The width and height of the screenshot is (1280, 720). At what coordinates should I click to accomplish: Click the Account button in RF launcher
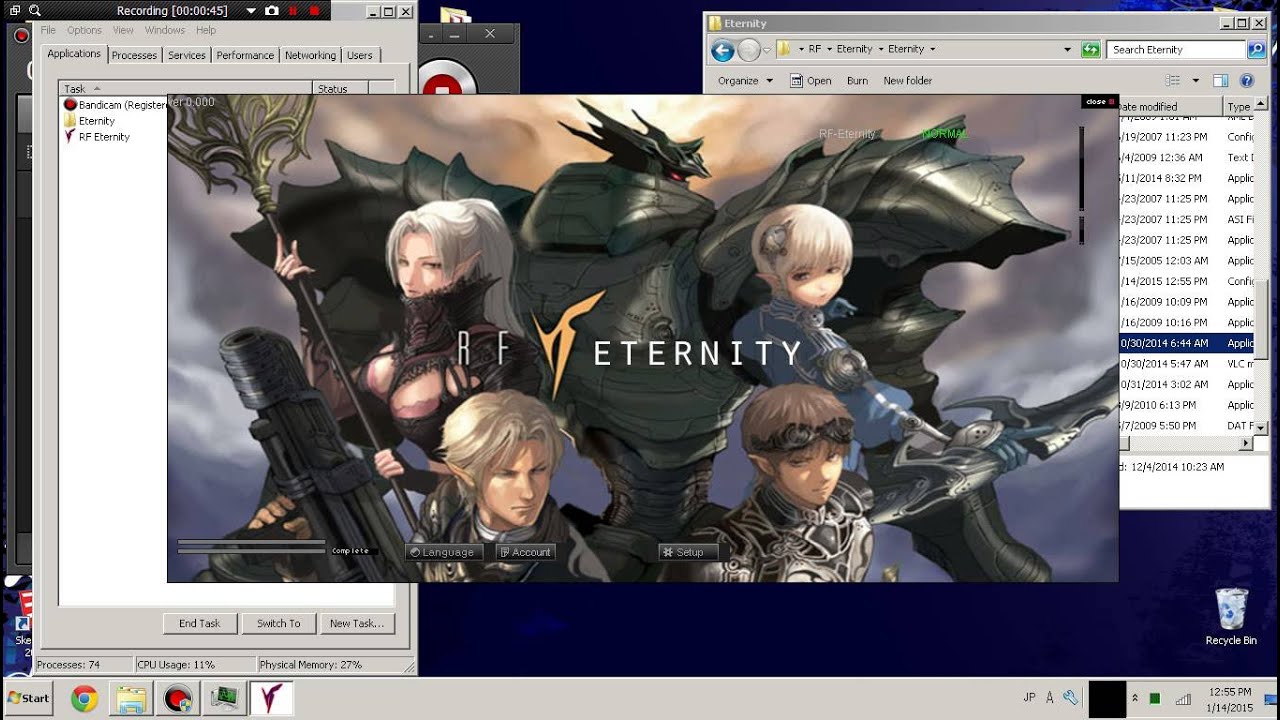pyautogui.click(x=526, y=552)
